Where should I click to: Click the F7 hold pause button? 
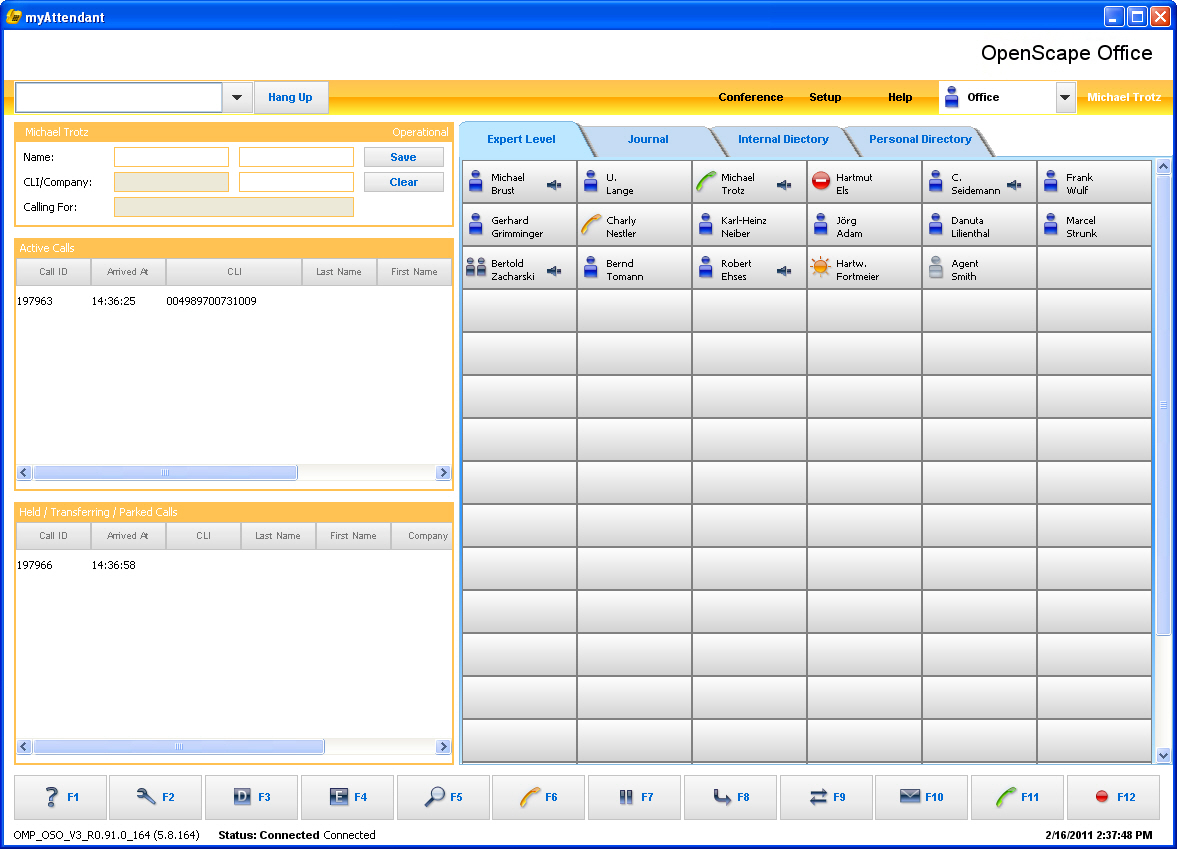click(x=634, y=797)
